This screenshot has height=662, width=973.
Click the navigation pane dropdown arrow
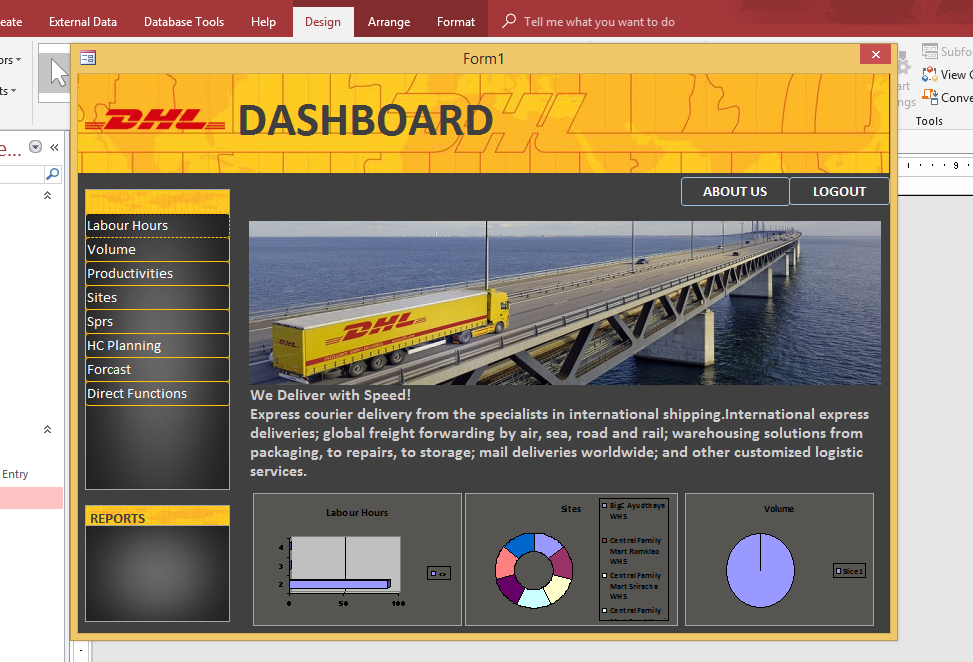coord(35,147)
